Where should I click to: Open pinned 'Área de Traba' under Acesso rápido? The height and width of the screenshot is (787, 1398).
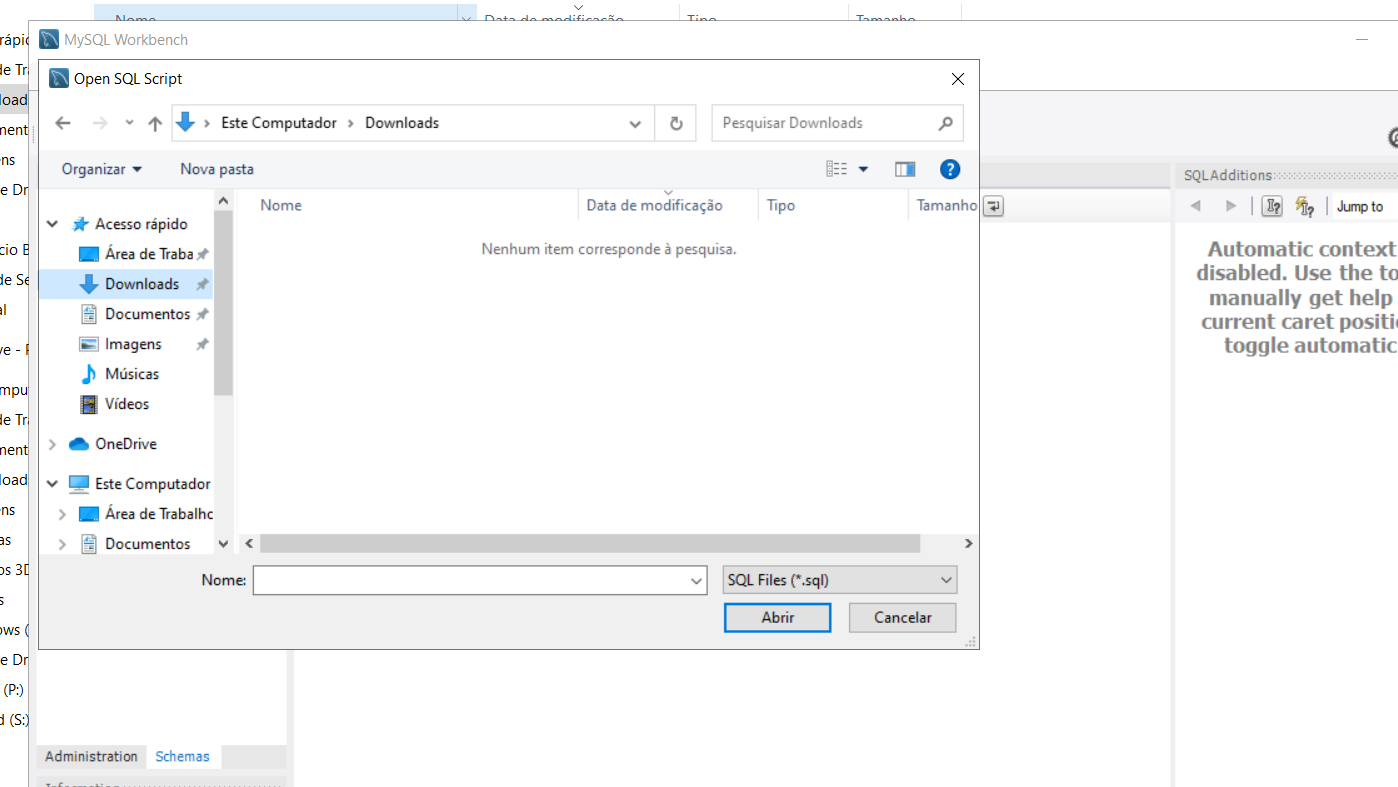tap(149, 254)
